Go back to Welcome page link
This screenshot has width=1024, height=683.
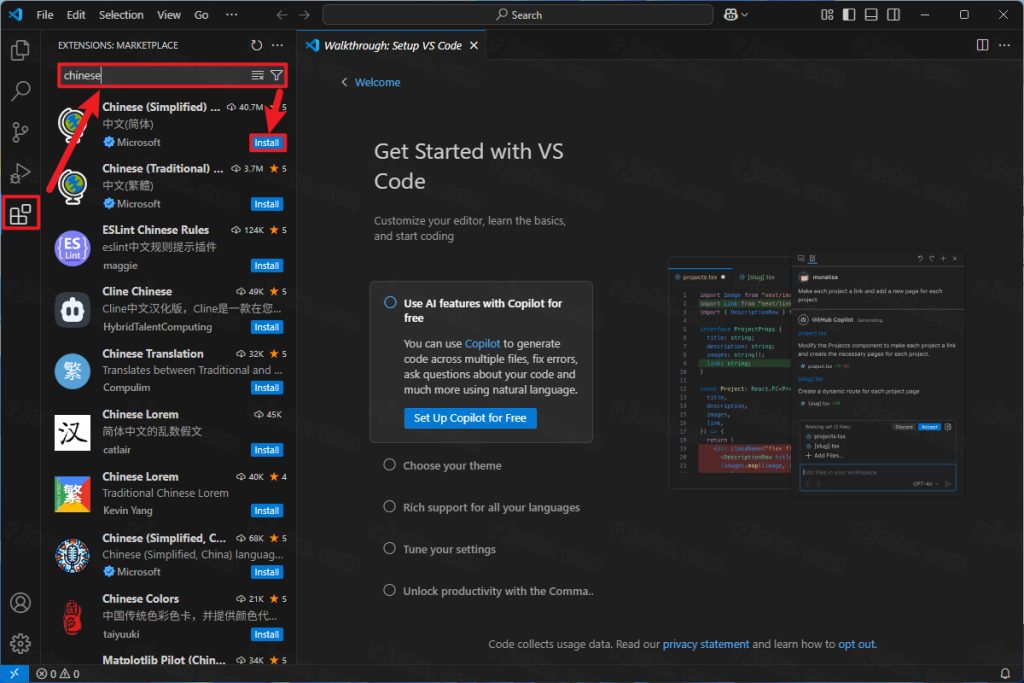(377, 82)
